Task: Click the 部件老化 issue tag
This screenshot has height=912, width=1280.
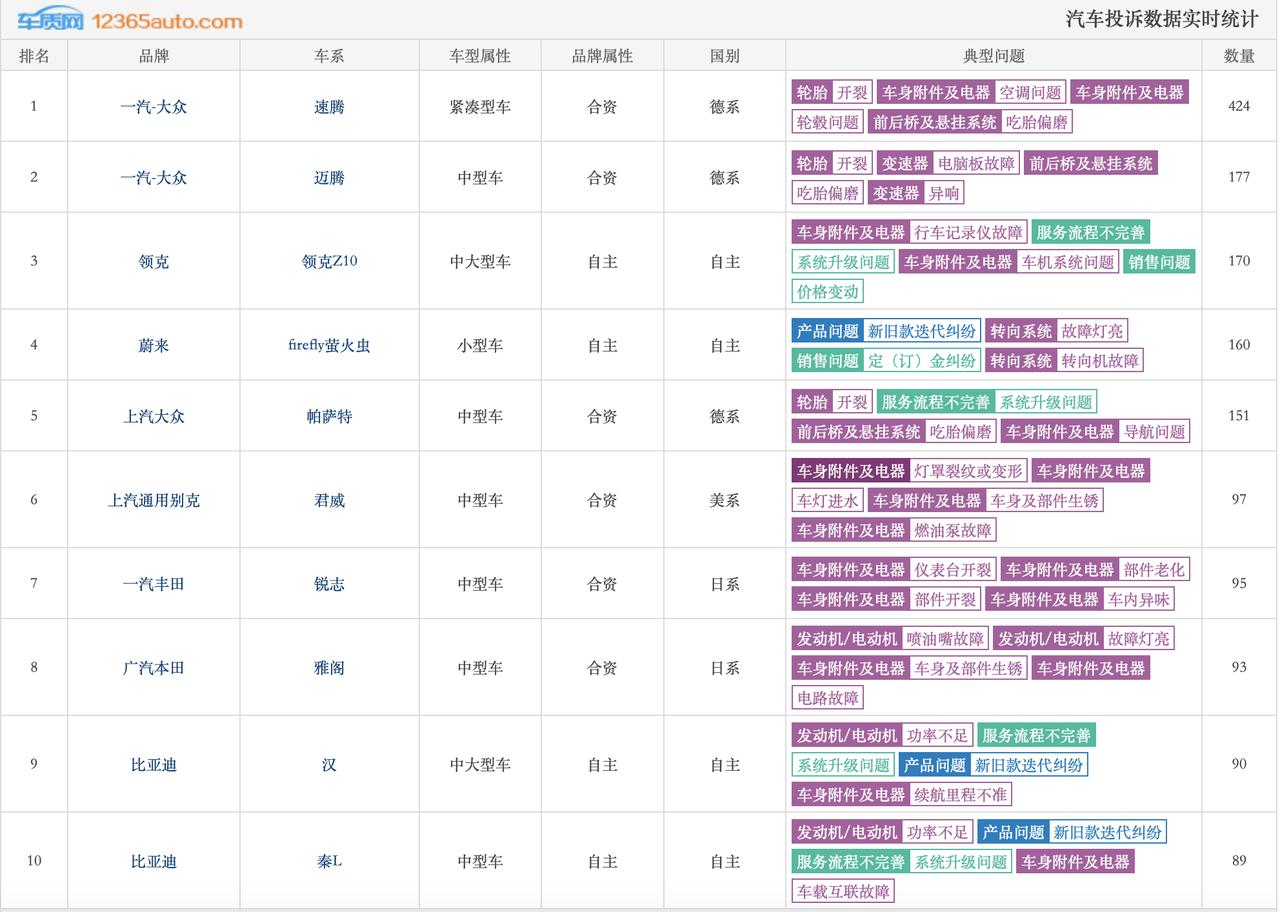Action: [x=1154, y=570]
